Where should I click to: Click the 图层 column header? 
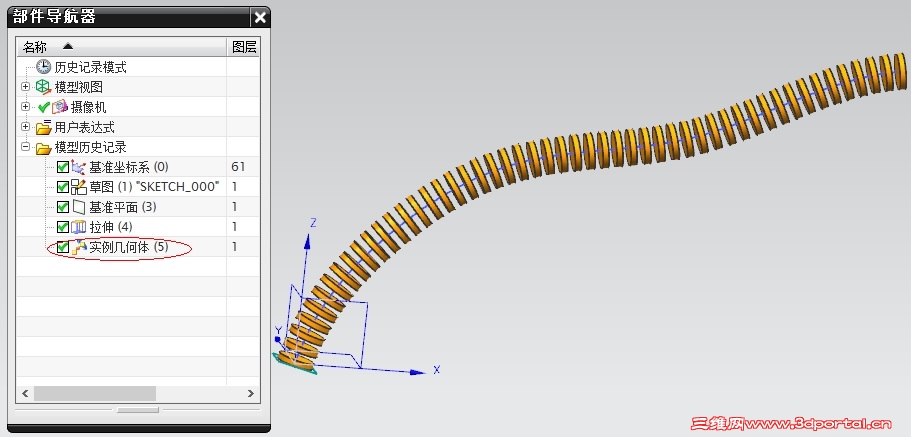[243, 47]
